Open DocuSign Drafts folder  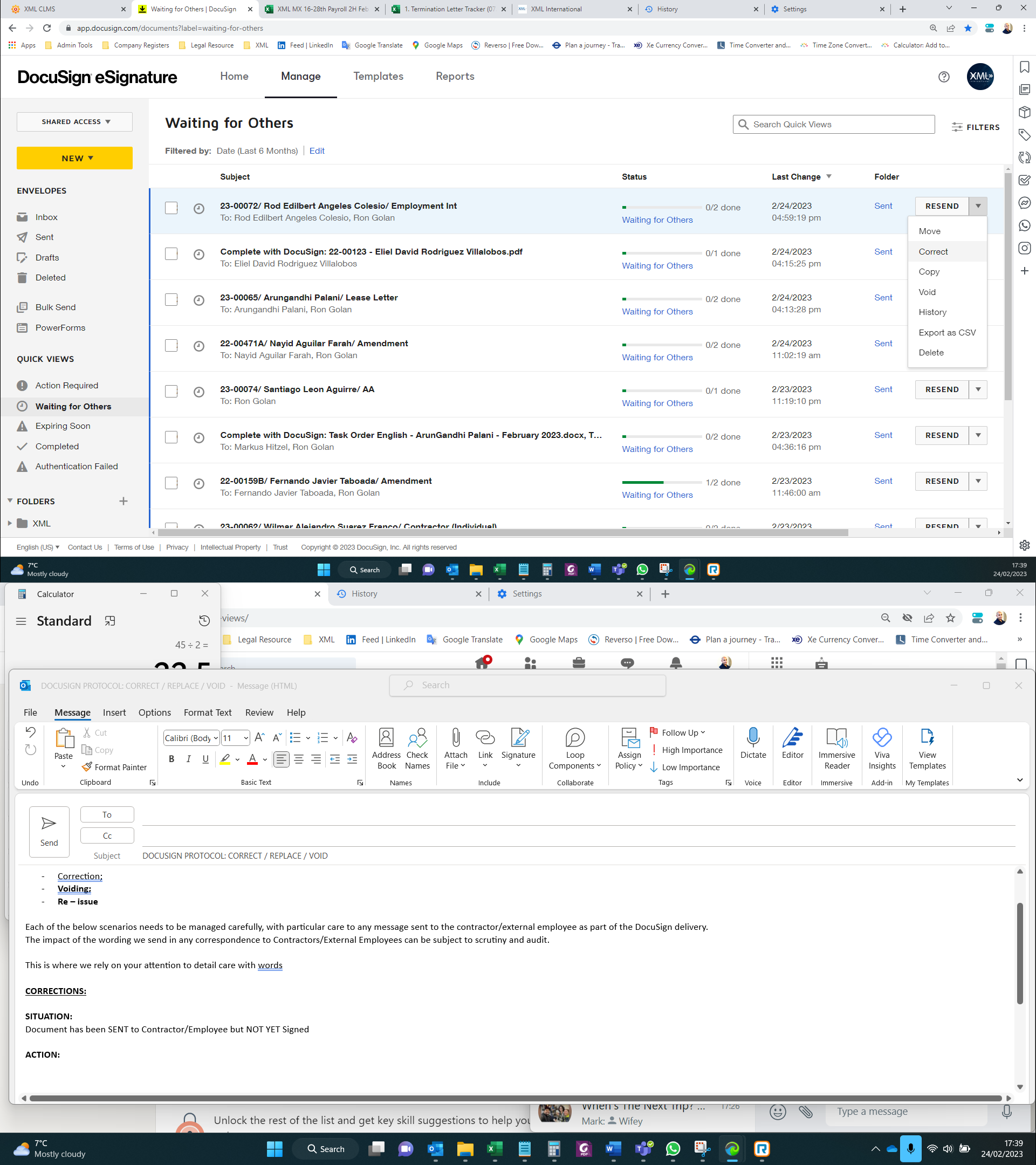[x=47, y=257]
